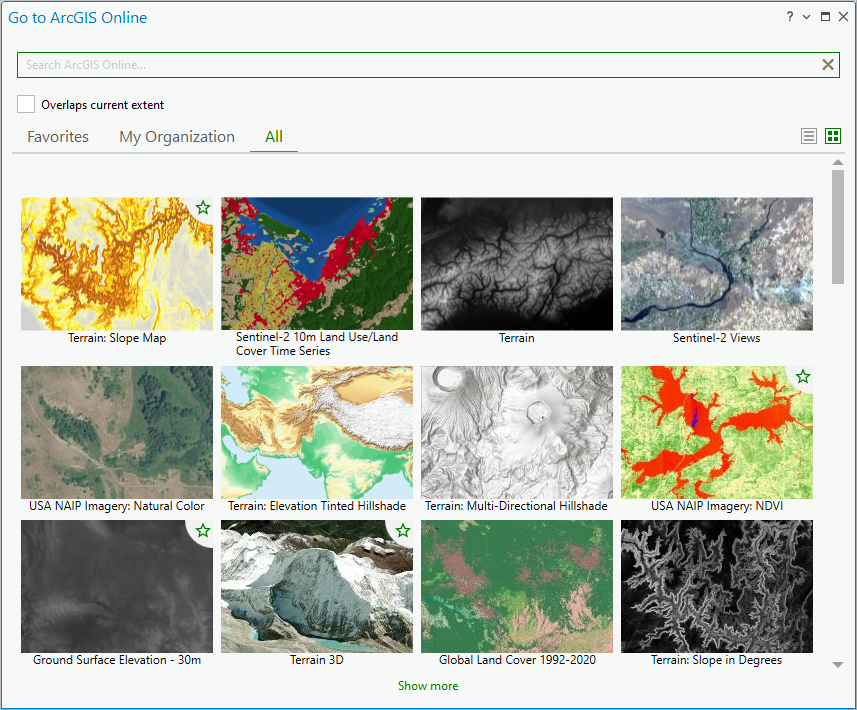Screen dimensions: 857x710
Task: Select Sentinel-2 10m Land Use/Land Cover thumbnail
Action: point(317,264)
